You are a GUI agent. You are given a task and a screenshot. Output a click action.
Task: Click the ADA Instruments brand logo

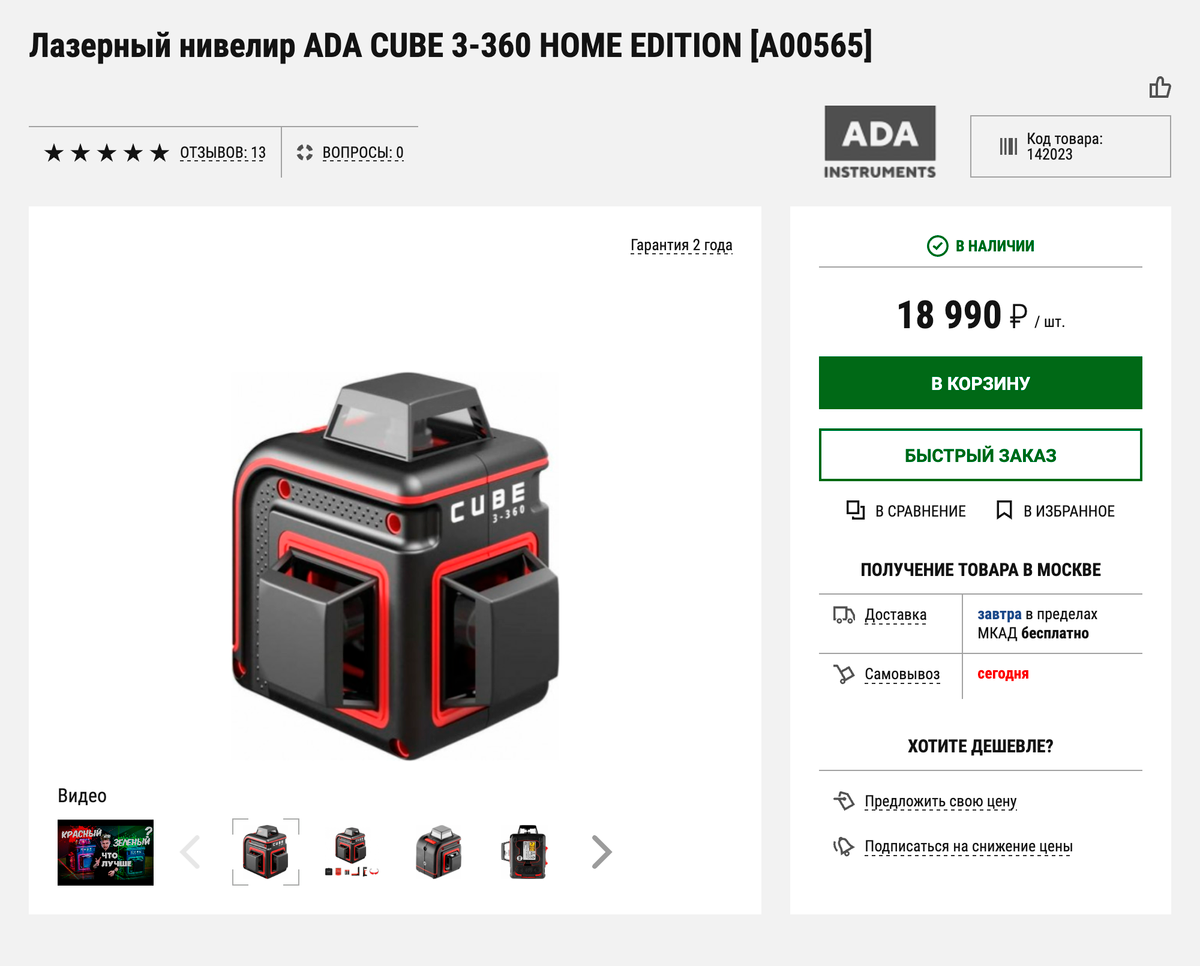[x=880, y=143]
